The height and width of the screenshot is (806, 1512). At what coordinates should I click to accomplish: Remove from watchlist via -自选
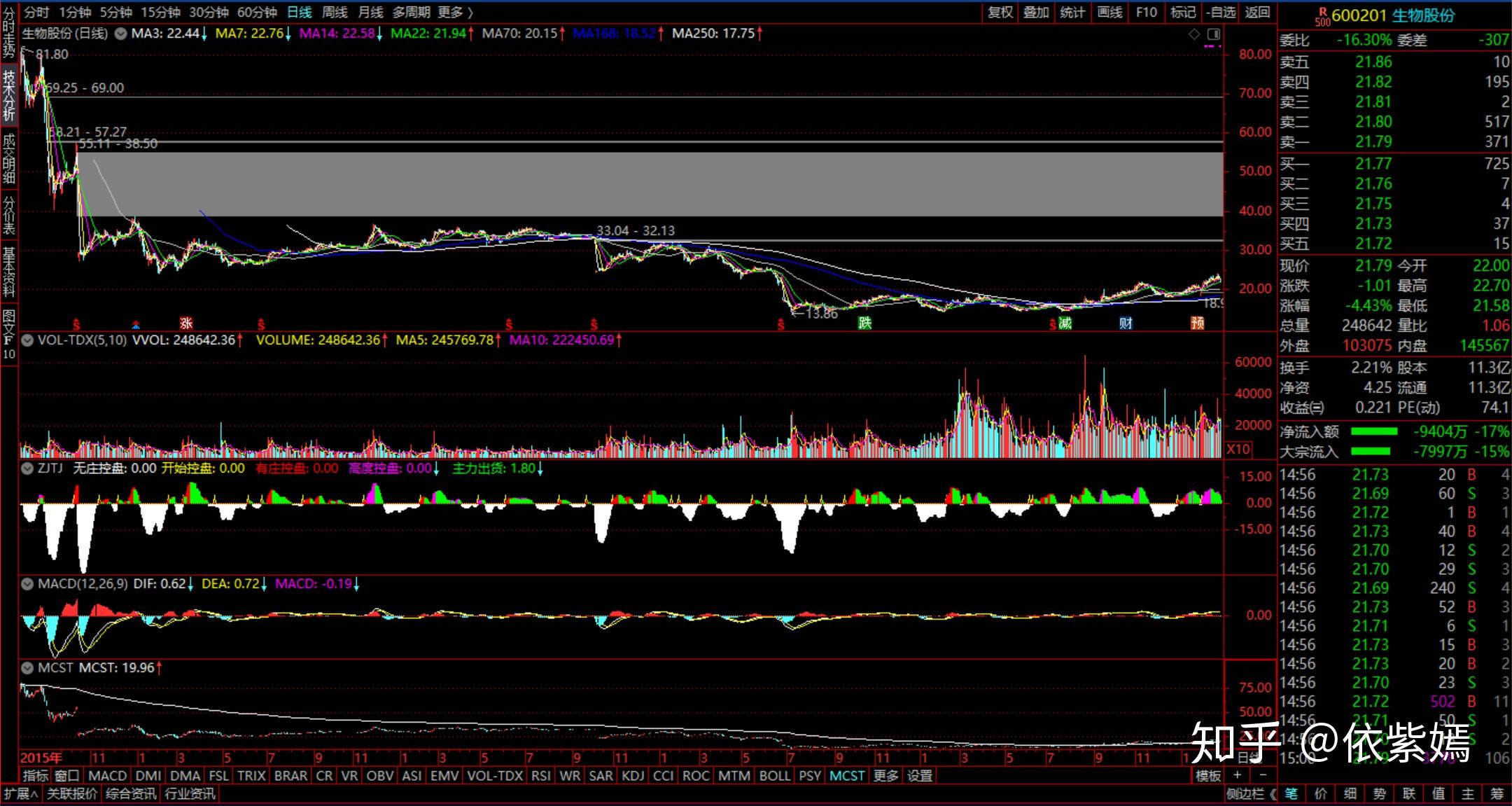click(1221, 13)
